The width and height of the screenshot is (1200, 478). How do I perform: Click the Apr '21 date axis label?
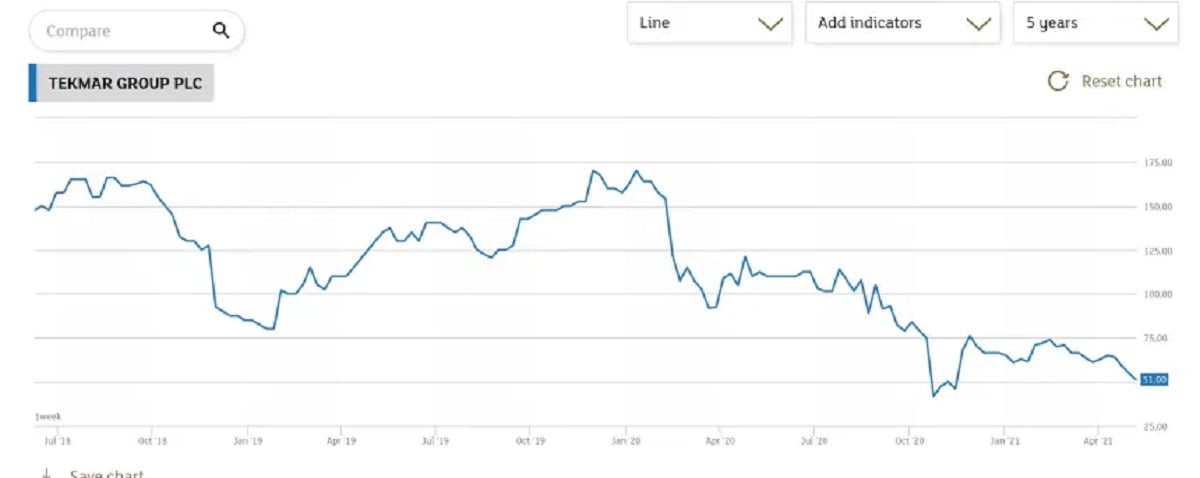tap(1098, 439)
